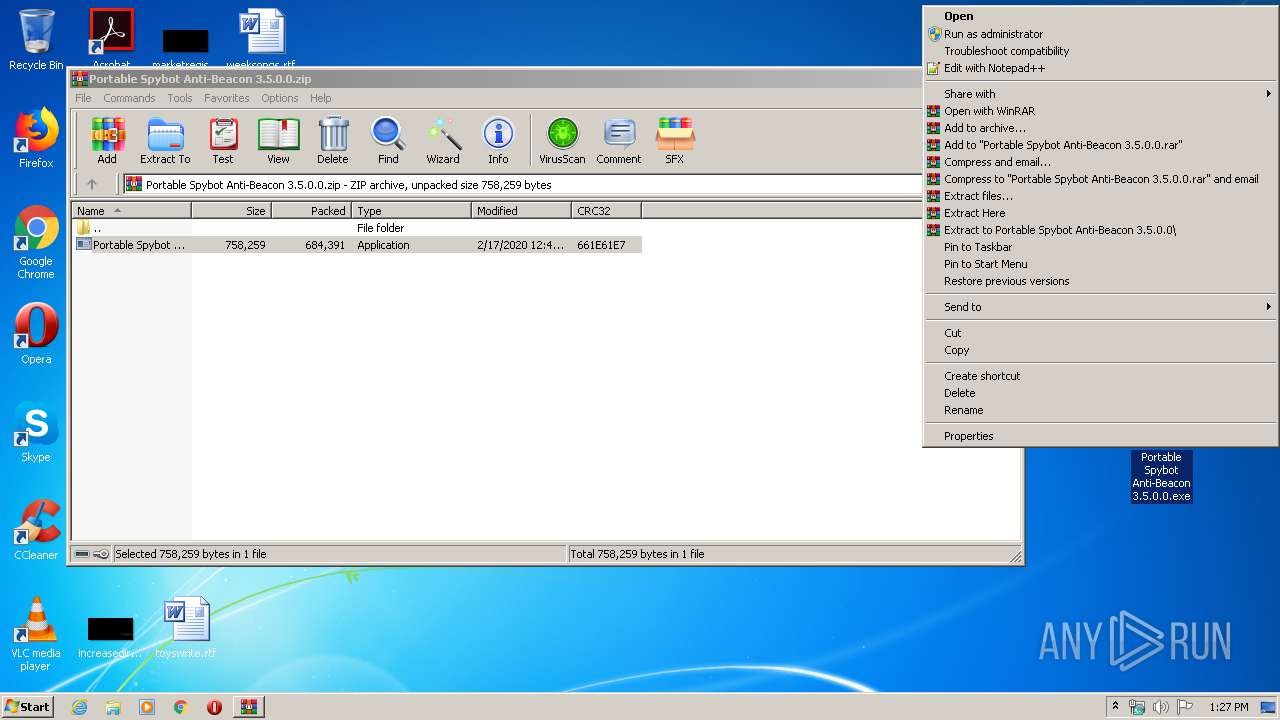
Task: Go up one folder with the arrow
Action: pyautogui.click(x=92, y=184)
